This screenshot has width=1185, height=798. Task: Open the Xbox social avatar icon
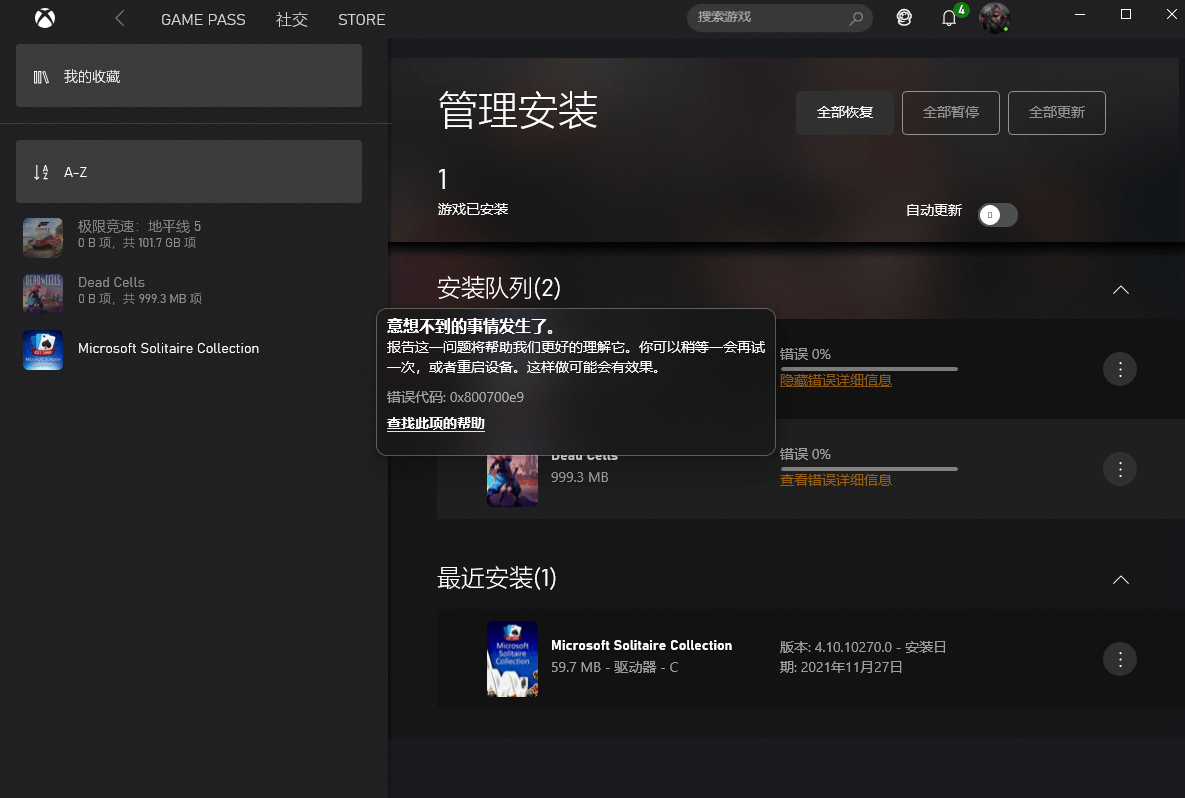tap(904, 17)
